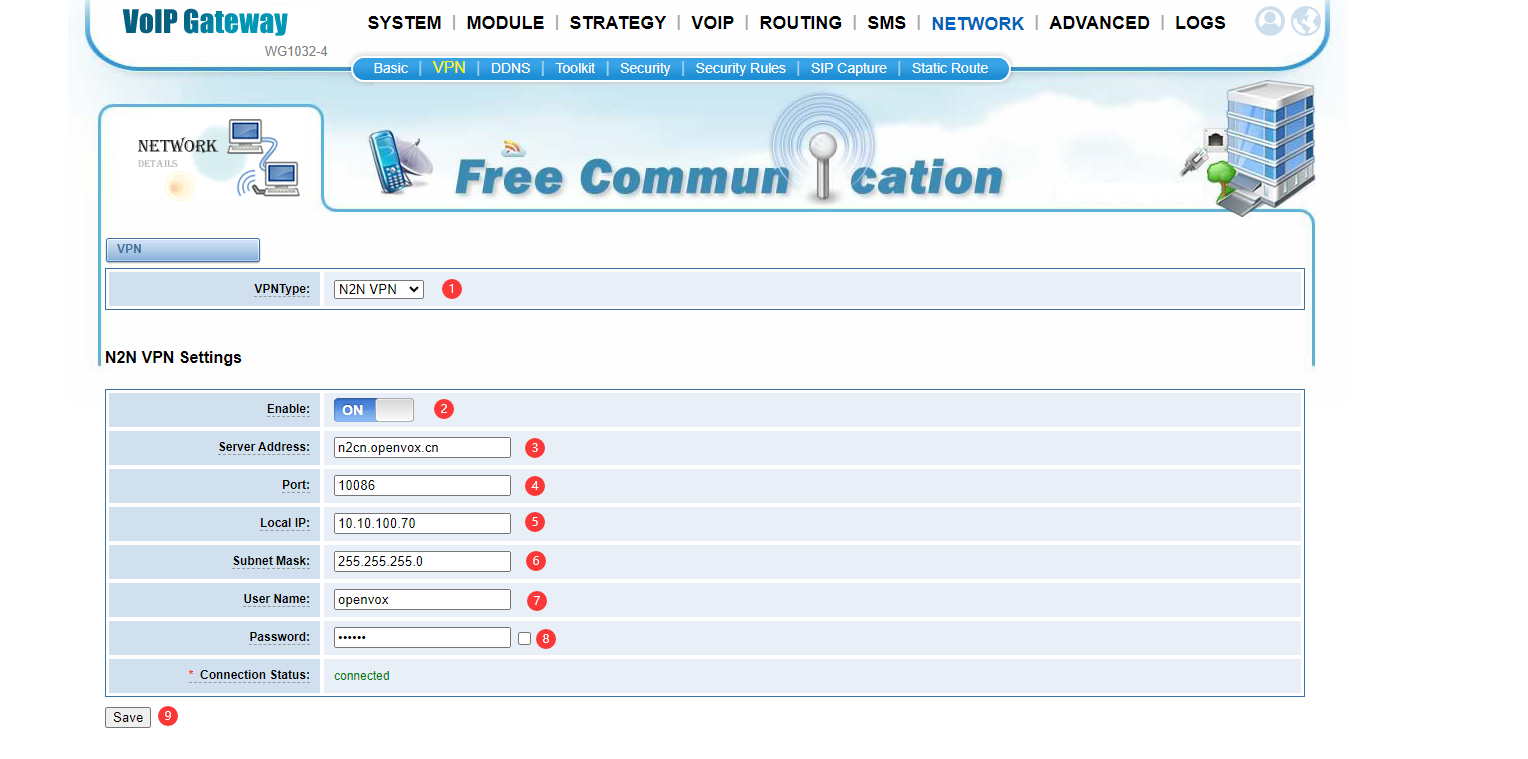1528x759 pixels.
Task: Open the MODULE menu
Action: coord(505,22)
